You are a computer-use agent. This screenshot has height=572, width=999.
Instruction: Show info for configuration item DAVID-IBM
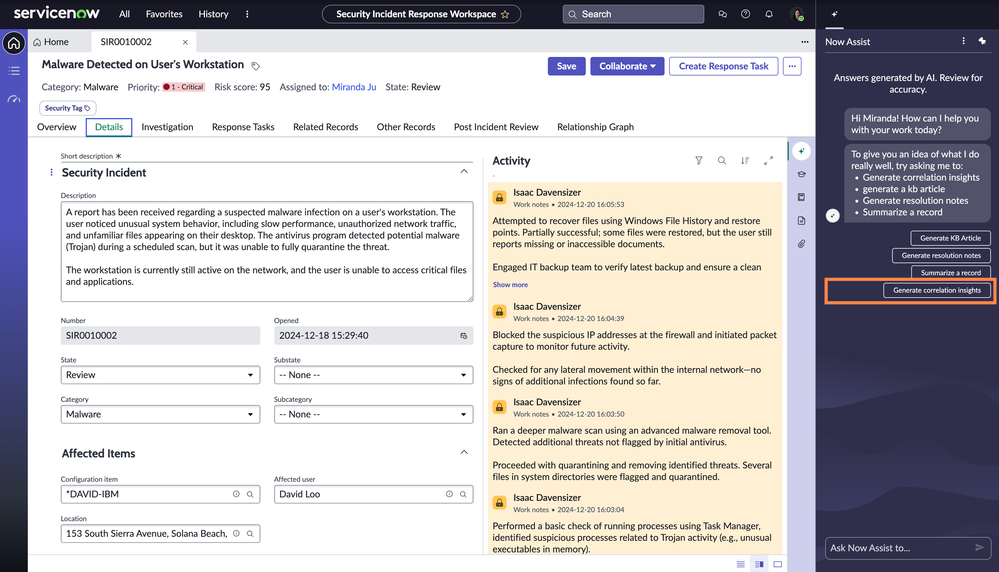[x=236, y=494]
